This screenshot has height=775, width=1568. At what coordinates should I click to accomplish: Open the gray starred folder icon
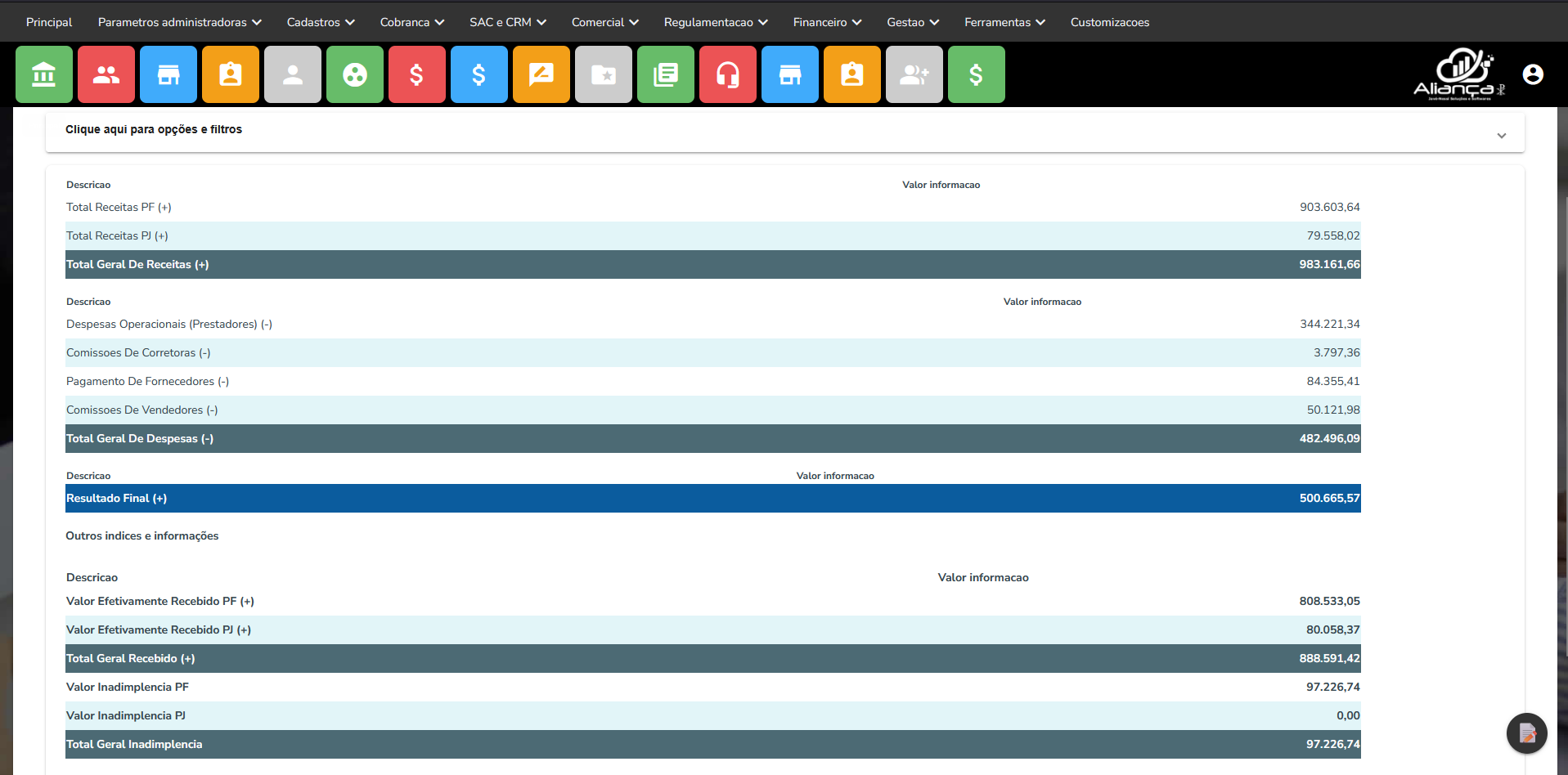click(604, 74)
